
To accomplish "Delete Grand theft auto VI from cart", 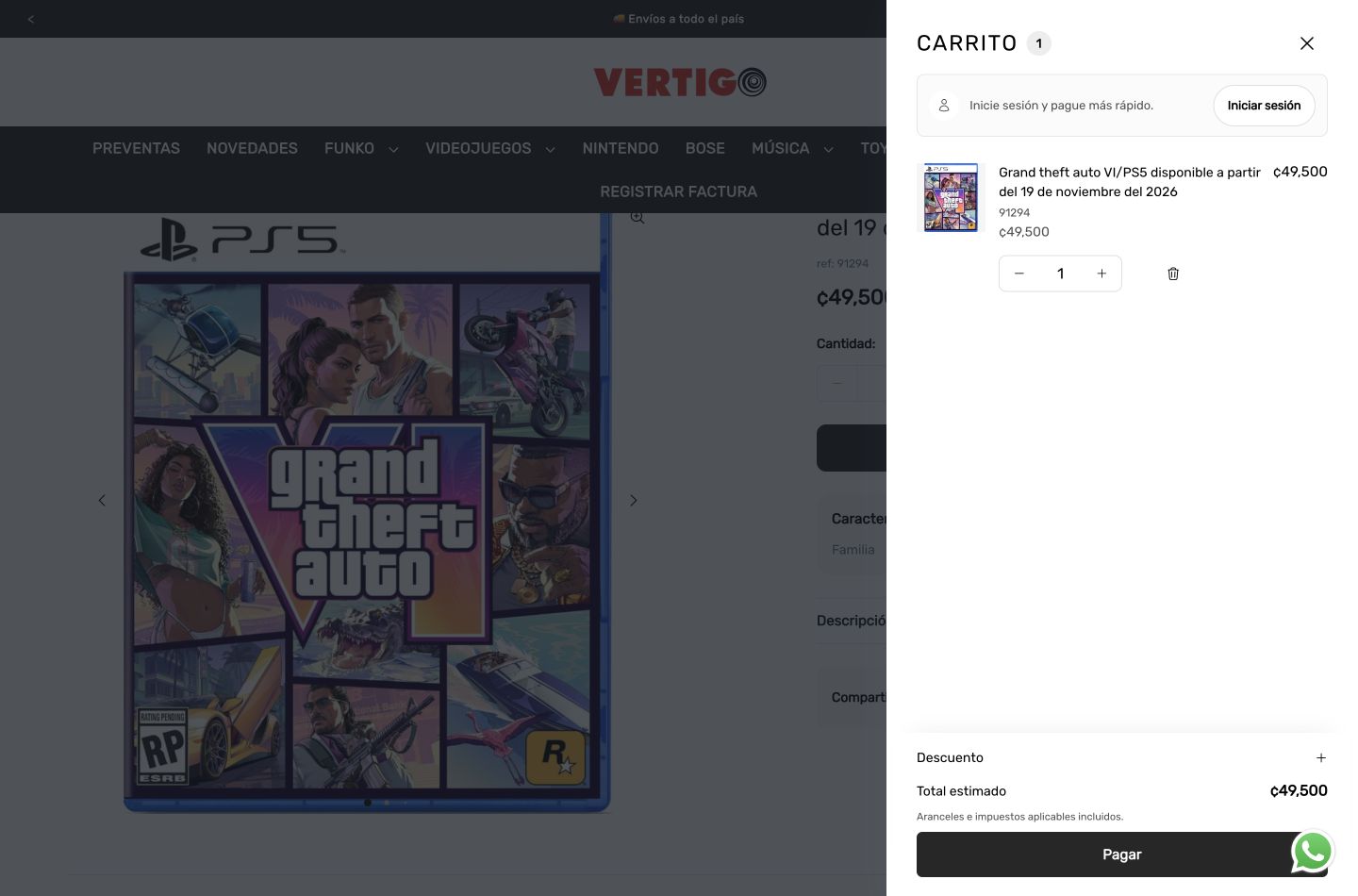I will click(1173, 274).
